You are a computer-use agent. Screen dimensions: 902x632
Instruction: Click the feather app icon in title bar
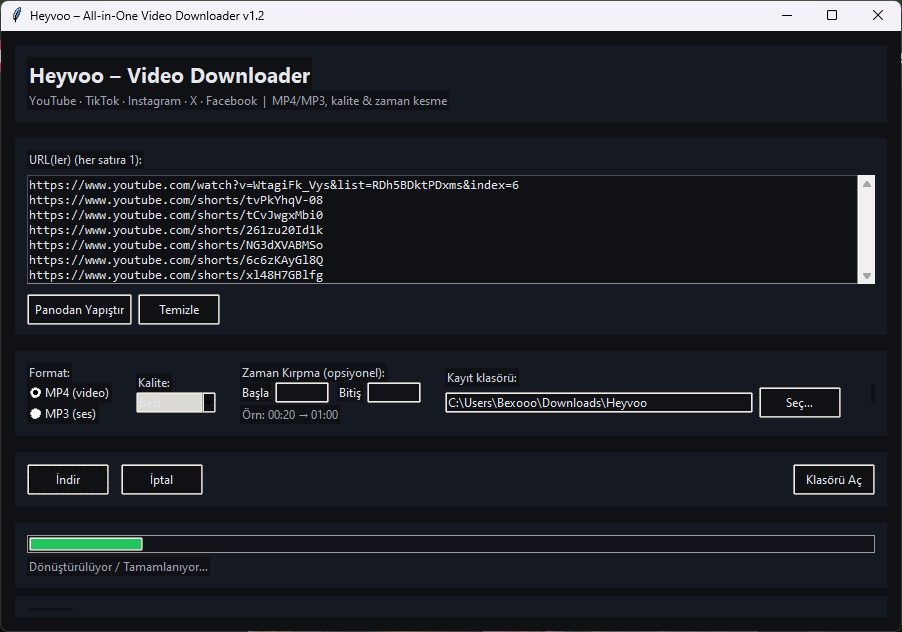pyautogui.click(x=17, y=16)
